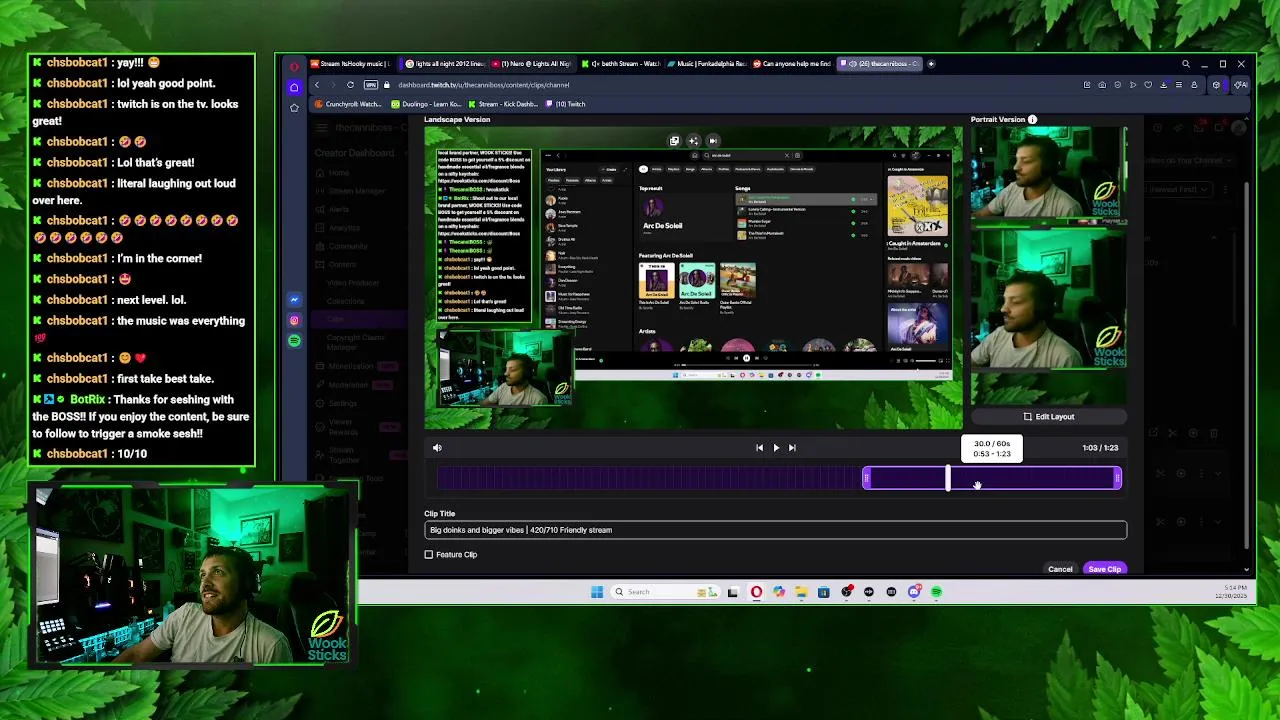Click the taskbar Search box
The image size is (1280, 720).
tap(665, 592)
